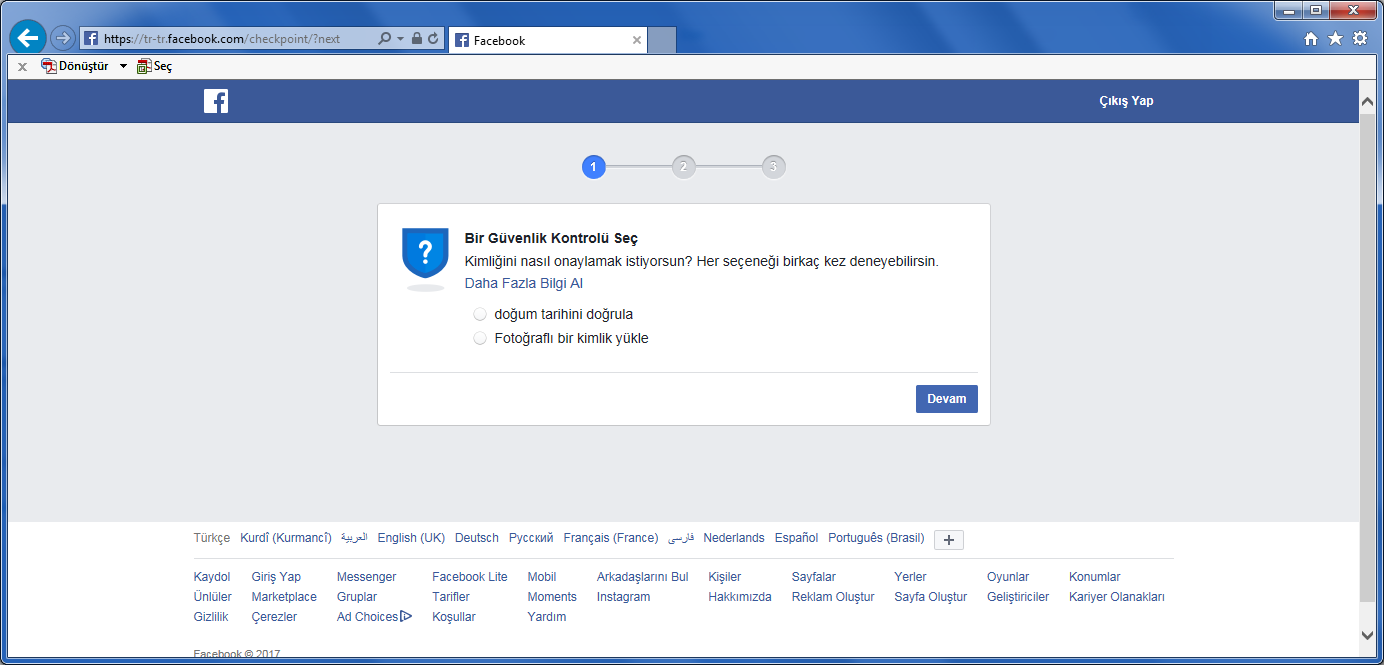Open the Gizlilik footer link
1384x665 pixels.
point(211,617)
